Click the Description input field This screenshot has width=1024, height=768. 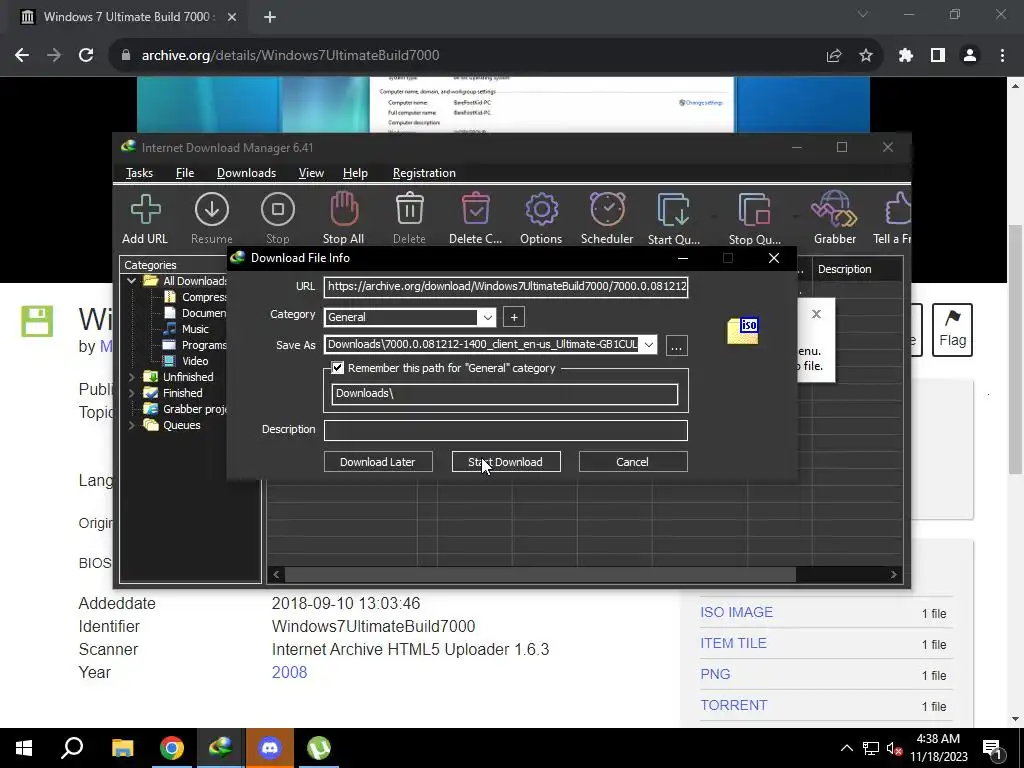point(506,430)
